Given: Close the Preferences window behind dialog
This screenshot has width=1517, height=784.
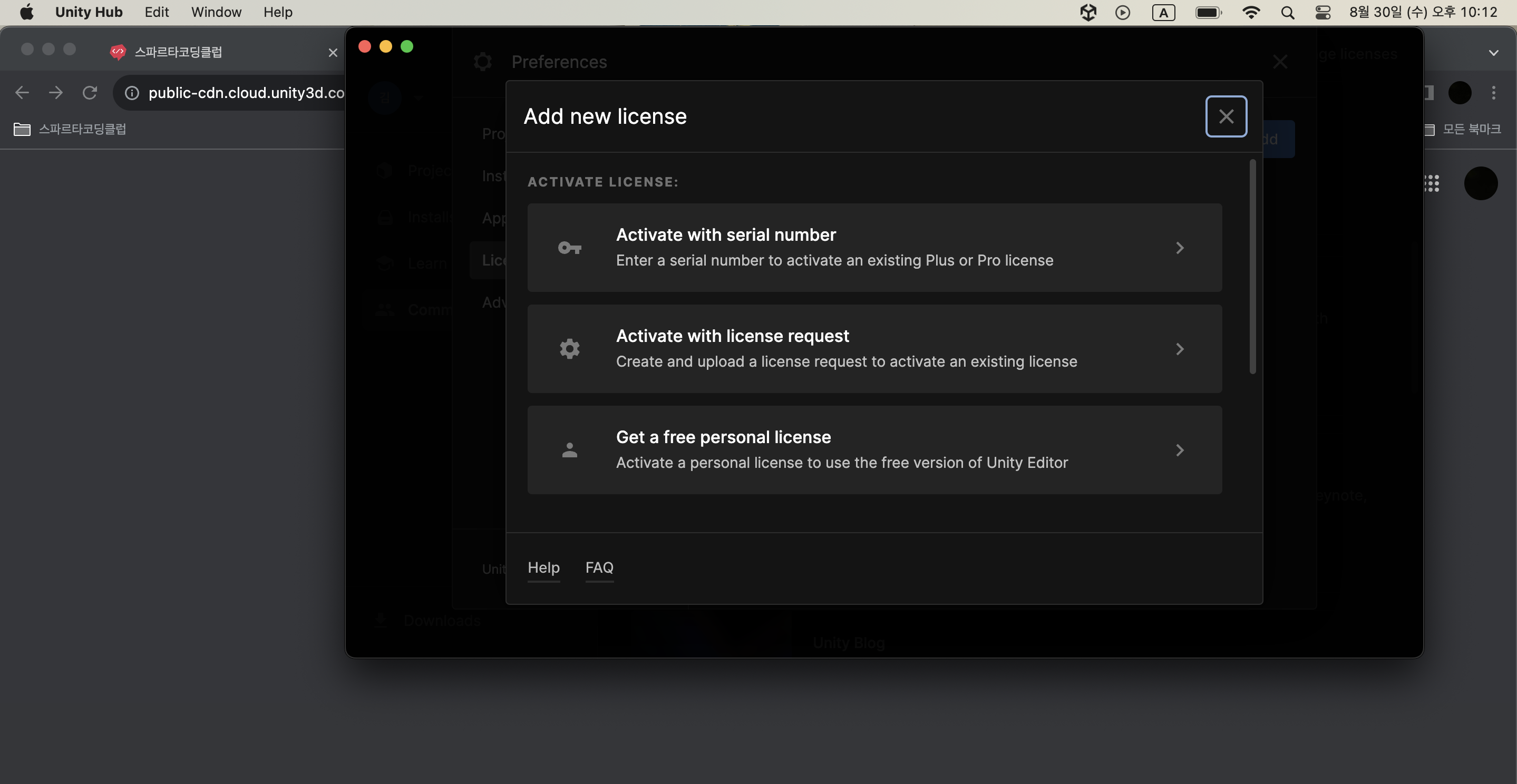Looking at the screenshot, I should [1280, 61].
